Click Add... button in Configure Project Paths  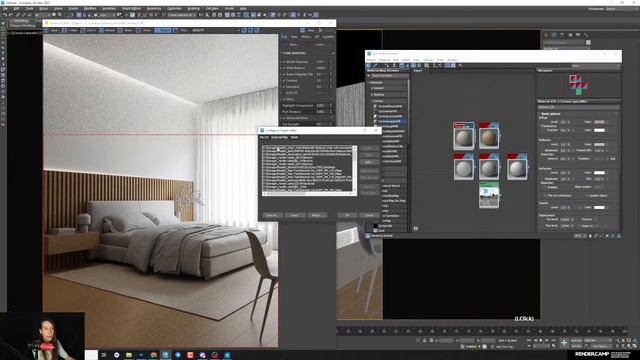369,162
